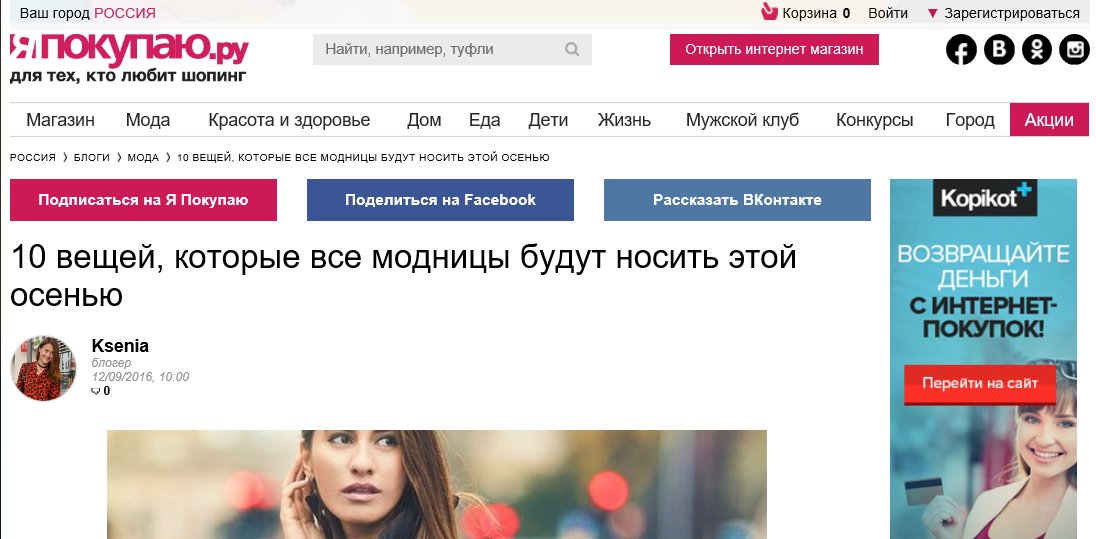
Task: Click the comments count icon under Ksenia
Action: point(96,391)
